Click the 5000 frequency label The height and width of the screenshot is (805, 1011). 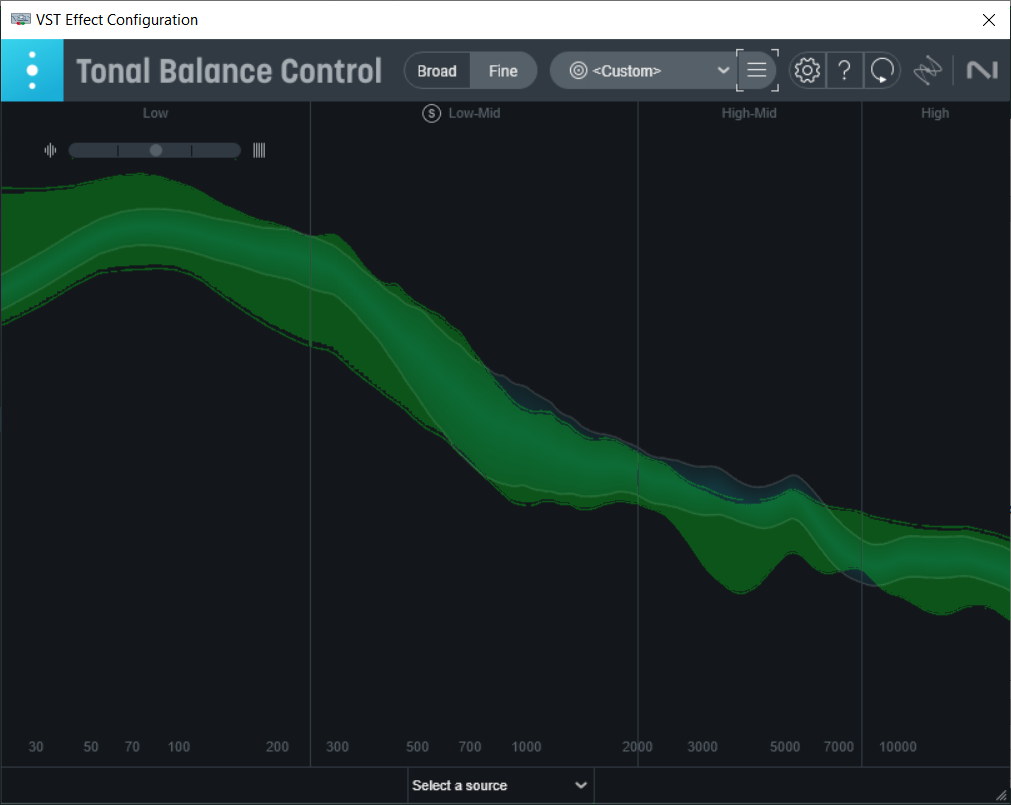click(785, 747)
